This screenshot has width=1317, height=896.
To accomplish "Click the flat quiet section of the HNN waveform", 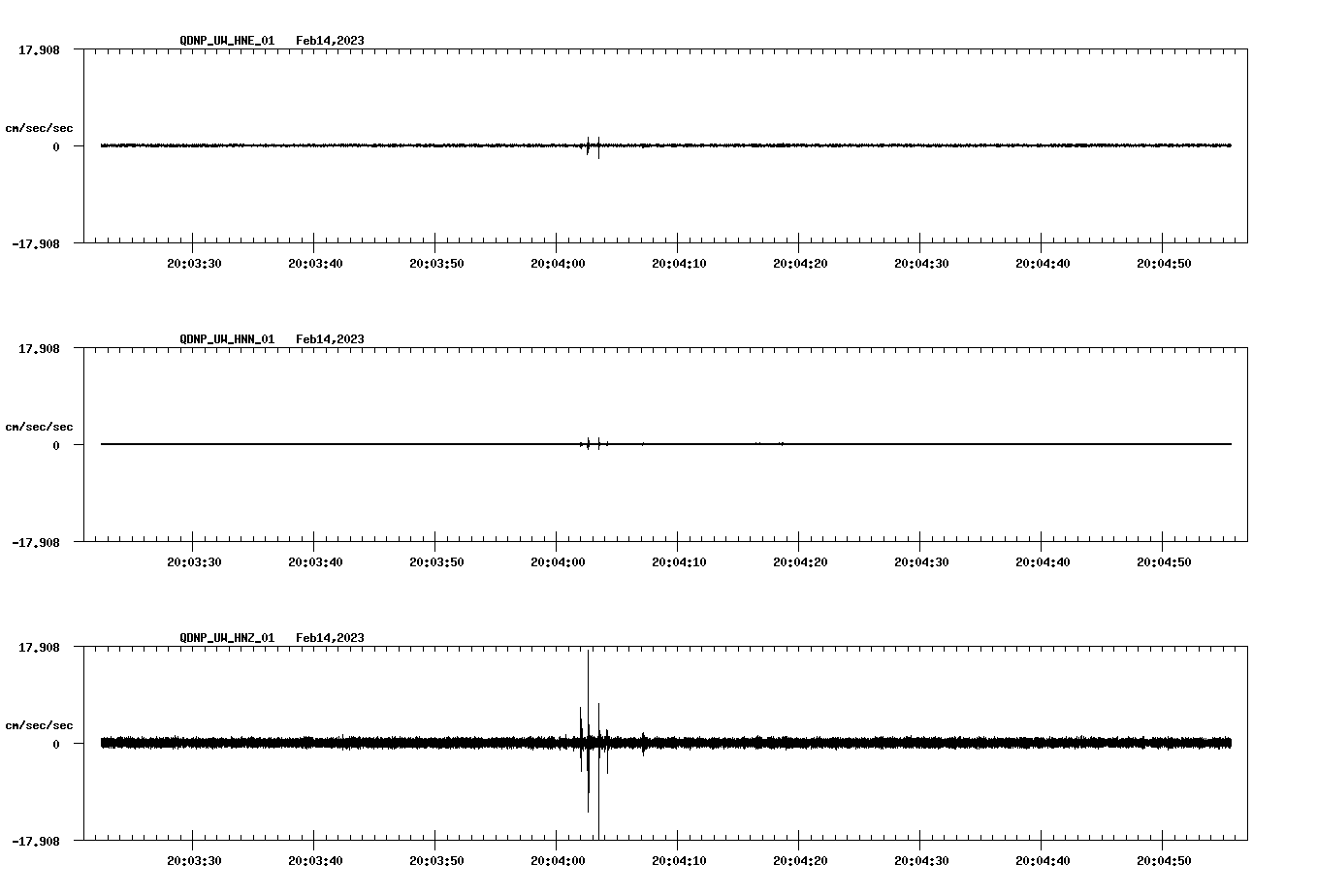I will coord(291,445).
